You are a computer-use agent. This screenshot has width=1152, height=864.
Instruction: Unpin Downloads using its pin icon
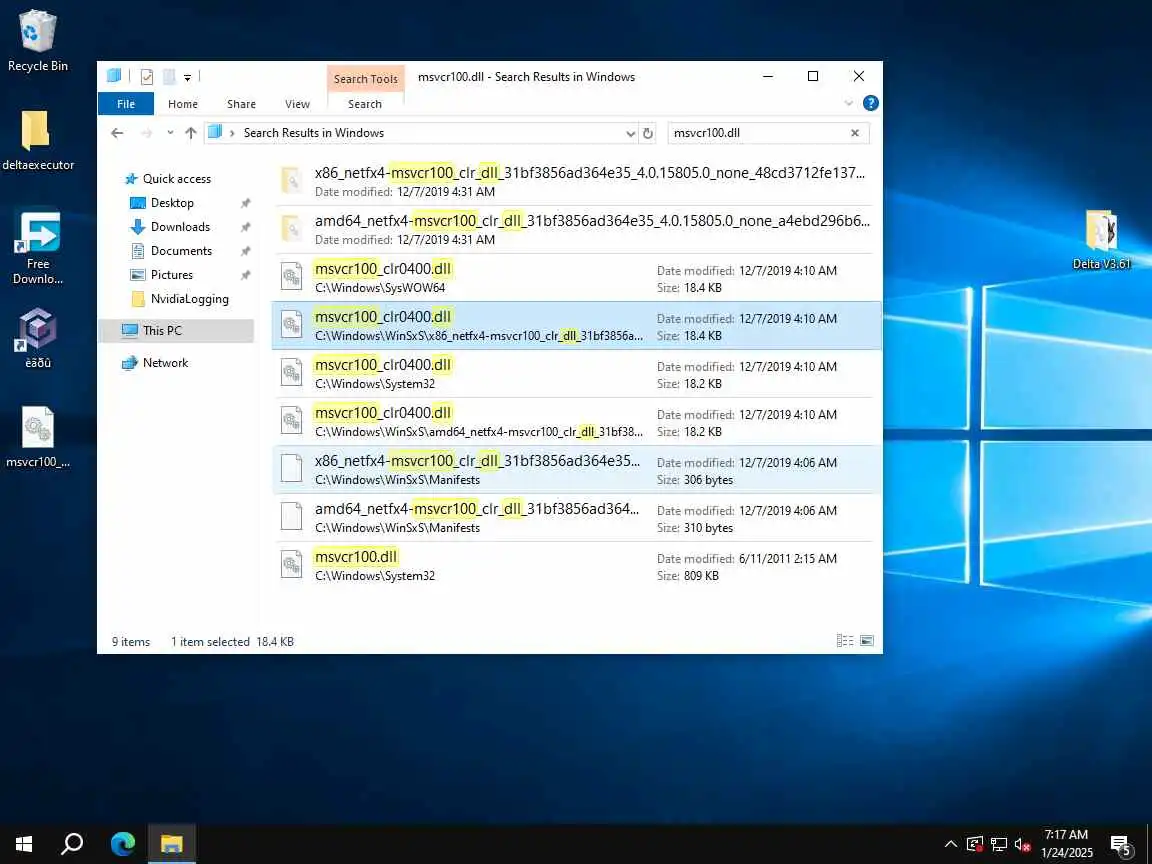click(x=245, y=227)
